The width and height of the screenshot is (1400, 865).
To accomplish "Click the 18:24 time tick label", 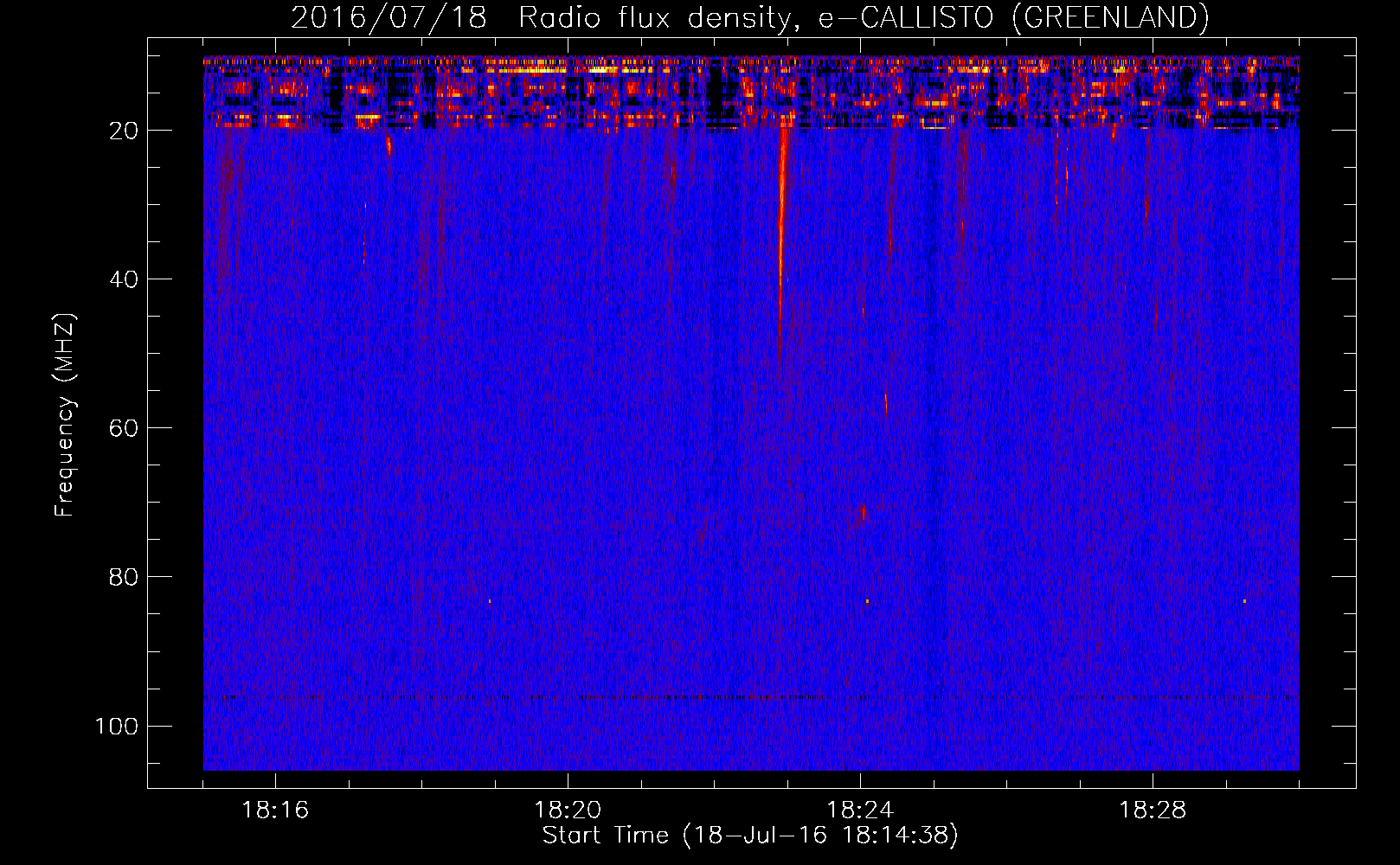I will [860, 811].
